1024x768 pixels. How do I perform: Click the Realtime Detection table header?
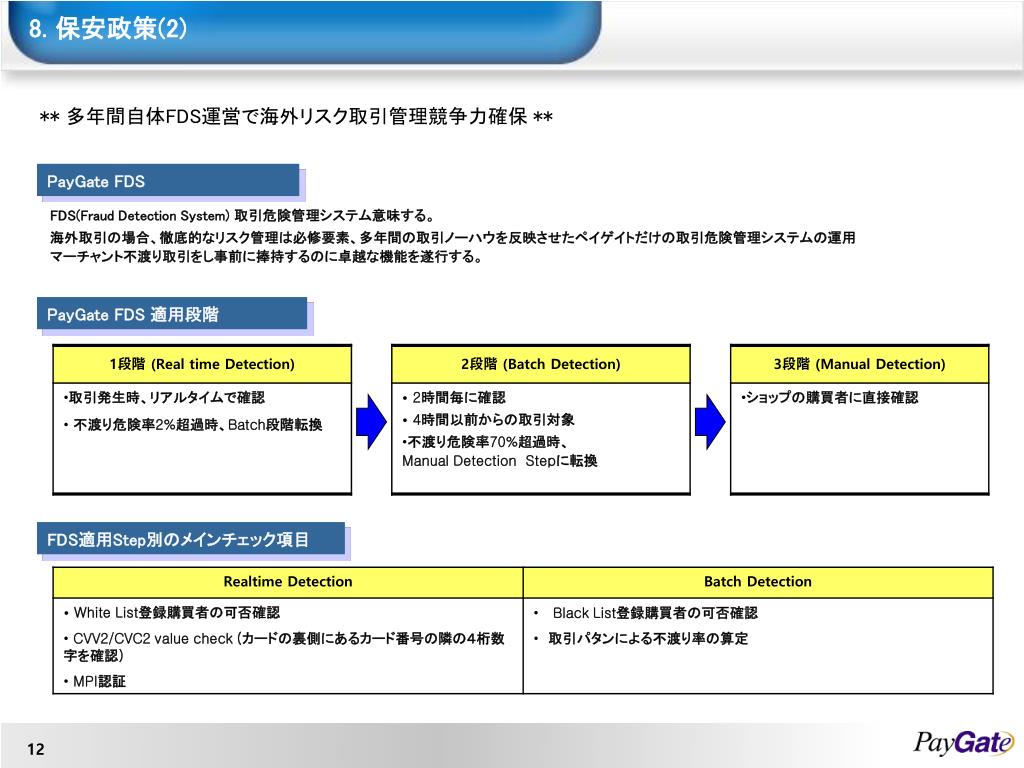click(x=288, y=582)
